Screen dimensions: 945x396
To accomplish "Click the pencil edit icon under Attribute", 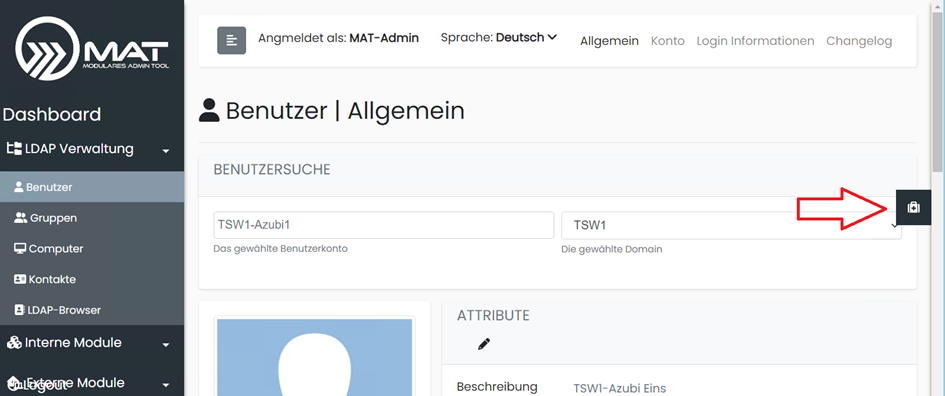I will tap(483, 344).
